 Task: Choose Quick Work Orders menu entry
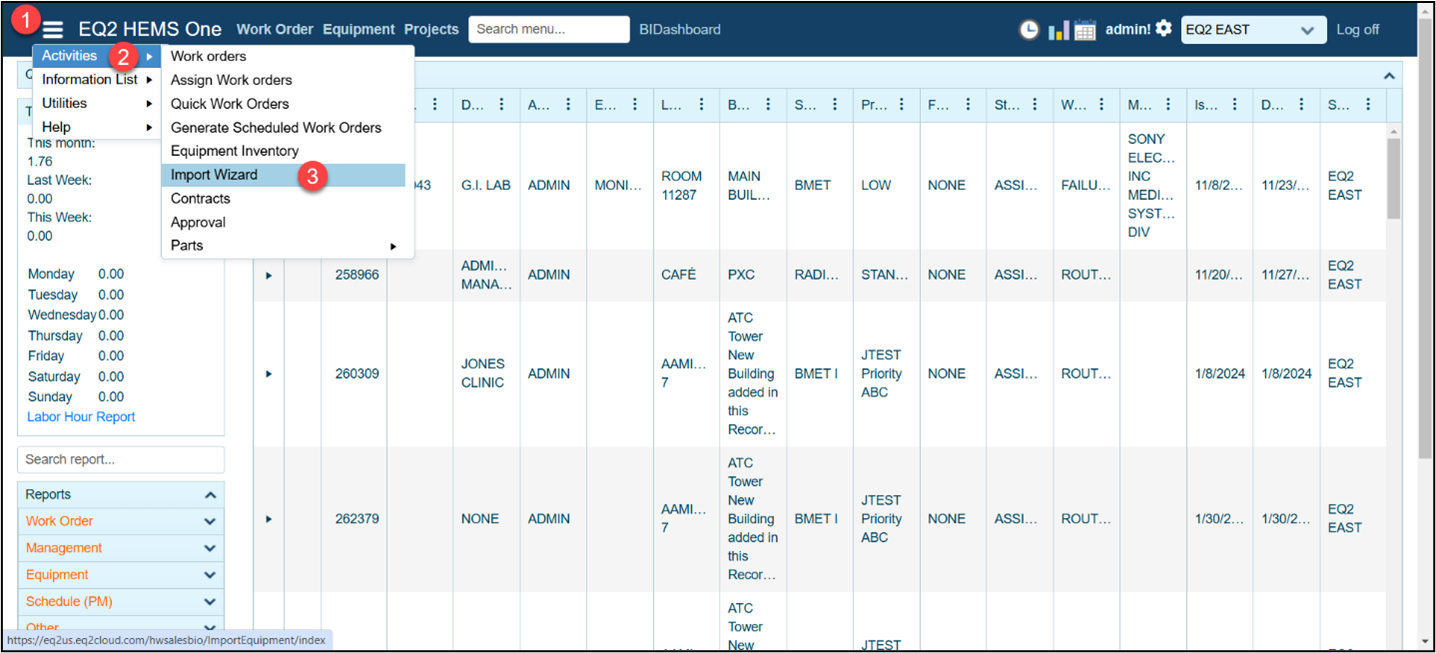click(230, 104)
